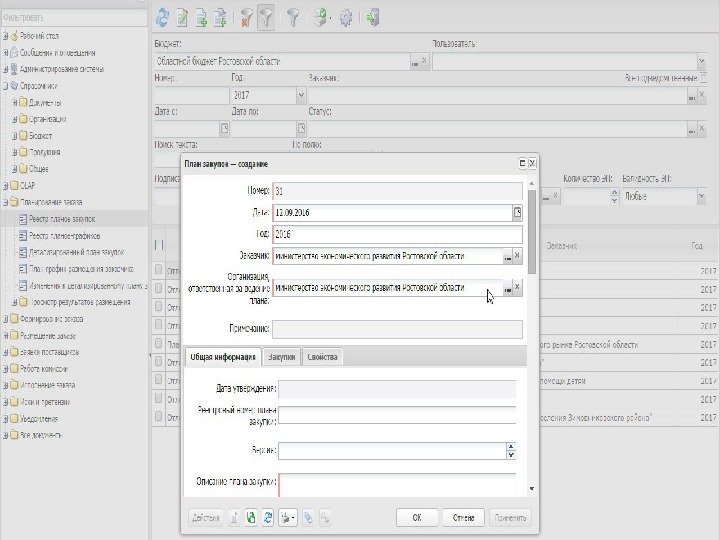Open Бюджет lookup ellipsis in filter panel

pyautogui.click(x=415, y=62)
